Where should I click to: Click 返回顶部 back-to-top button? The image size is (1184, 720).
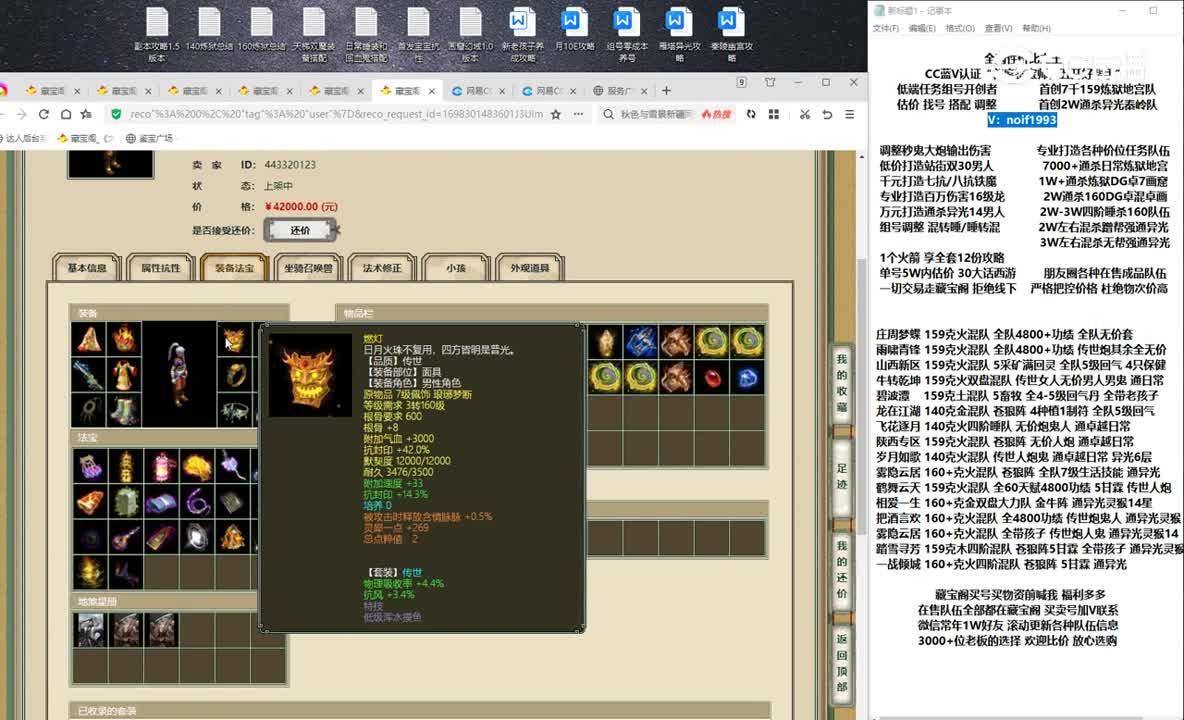[842, 662]
